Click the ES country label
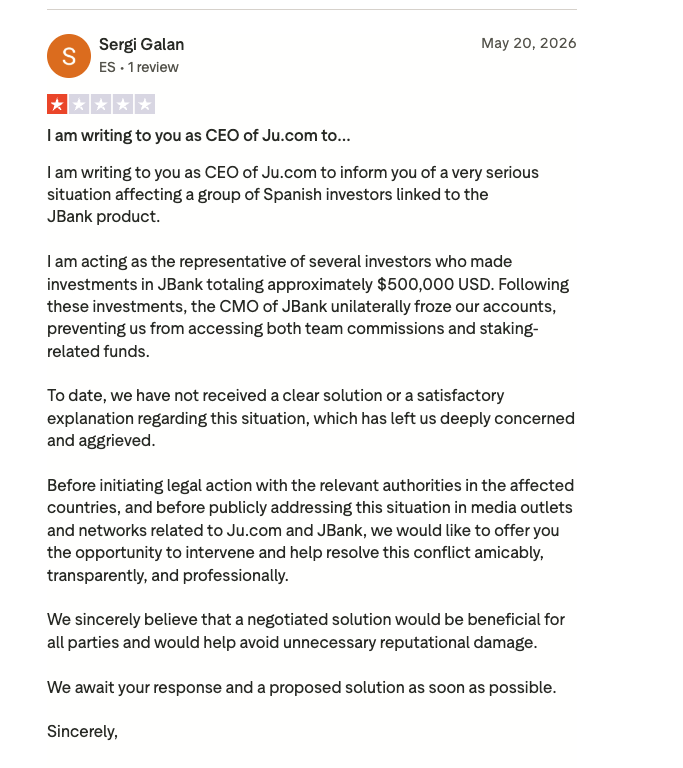Image resolution: width=683 pixels, height=768 pixels. click(x=107, y=67)
